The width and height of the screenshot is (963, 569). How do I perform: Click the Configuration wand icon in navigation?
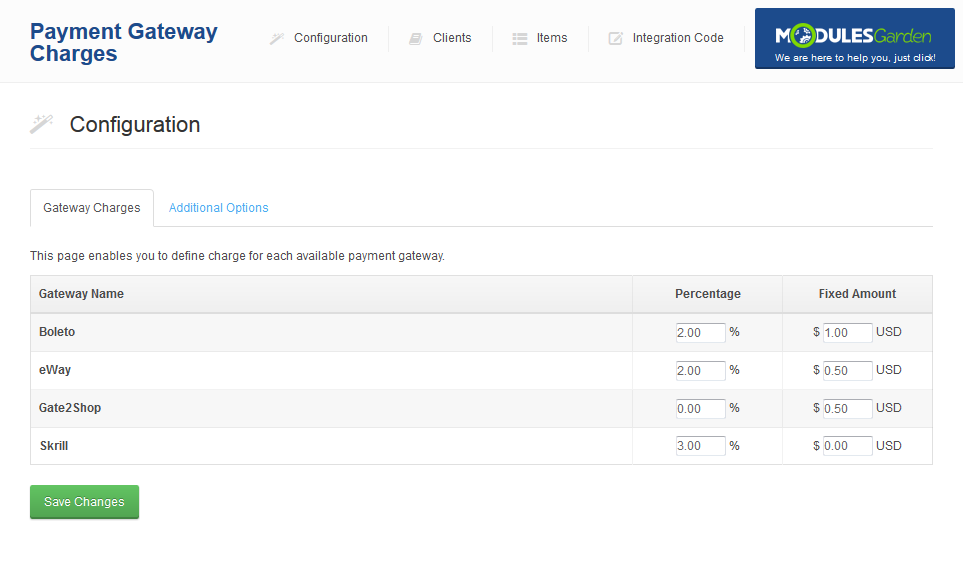(277, 39)
